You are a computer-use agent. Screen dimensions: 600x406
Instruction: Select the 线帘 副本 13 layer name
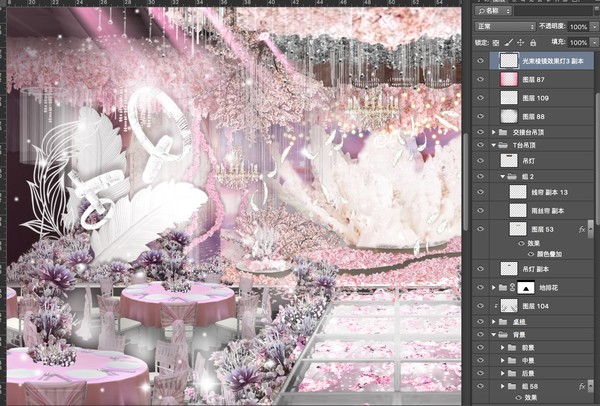pos(550,192)
